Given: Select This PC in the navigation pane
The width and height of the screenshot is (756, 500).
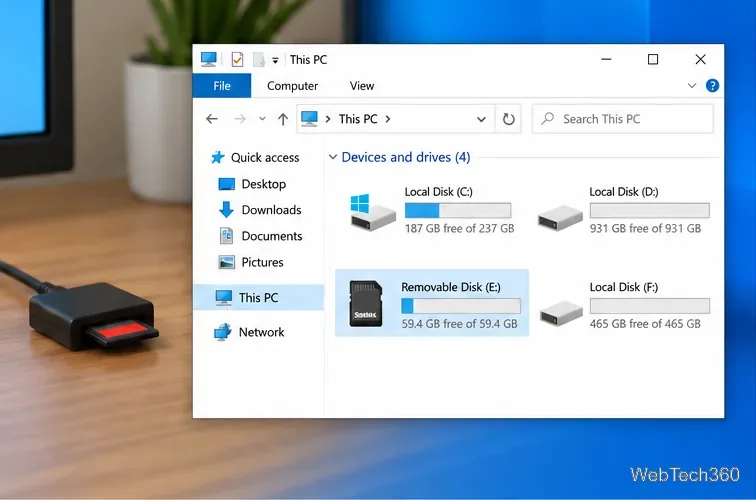Looking at the screenshot, I should (258, 297).
